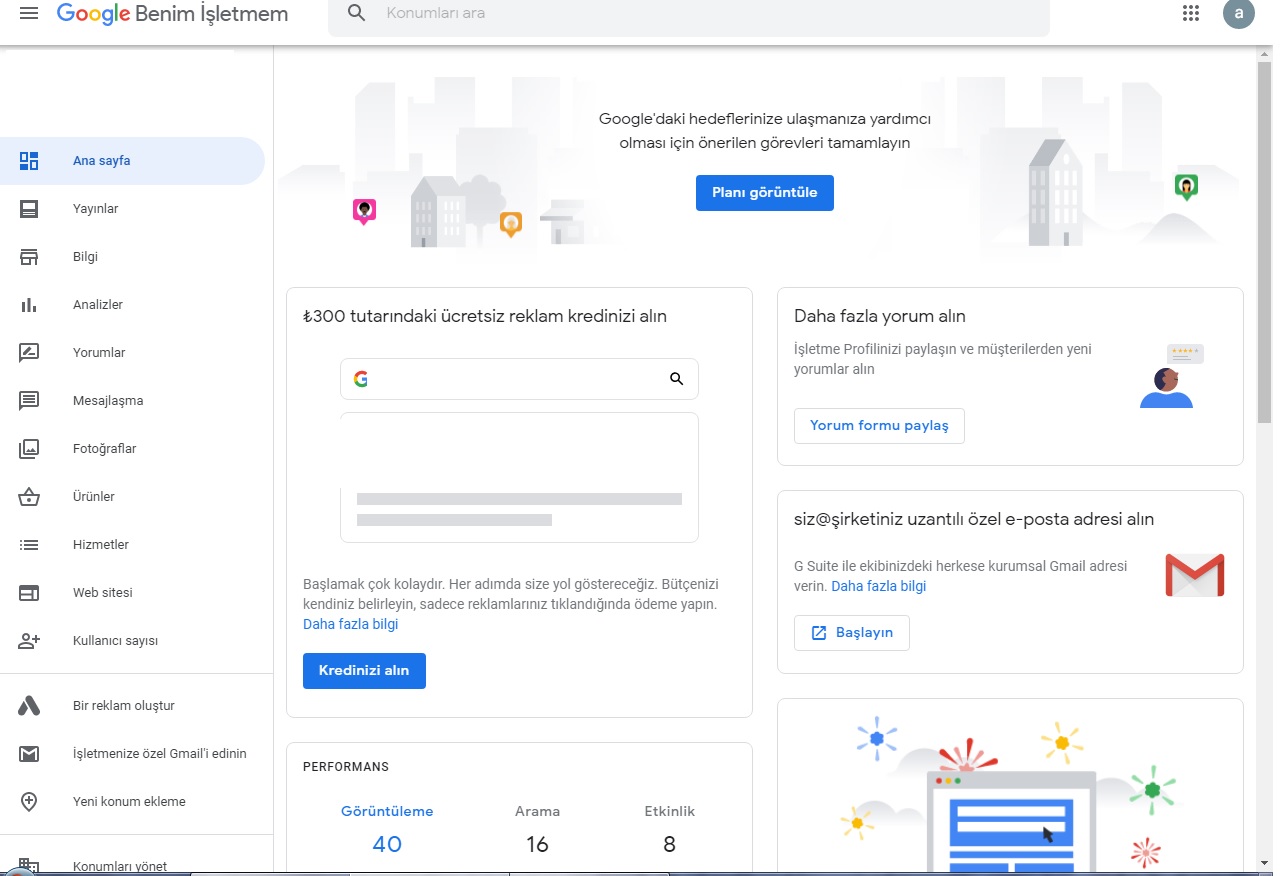Select the Görüntüleme performance tab
Screen dimensions: 1287x876
pyautogui.click(x=387, y=831)
